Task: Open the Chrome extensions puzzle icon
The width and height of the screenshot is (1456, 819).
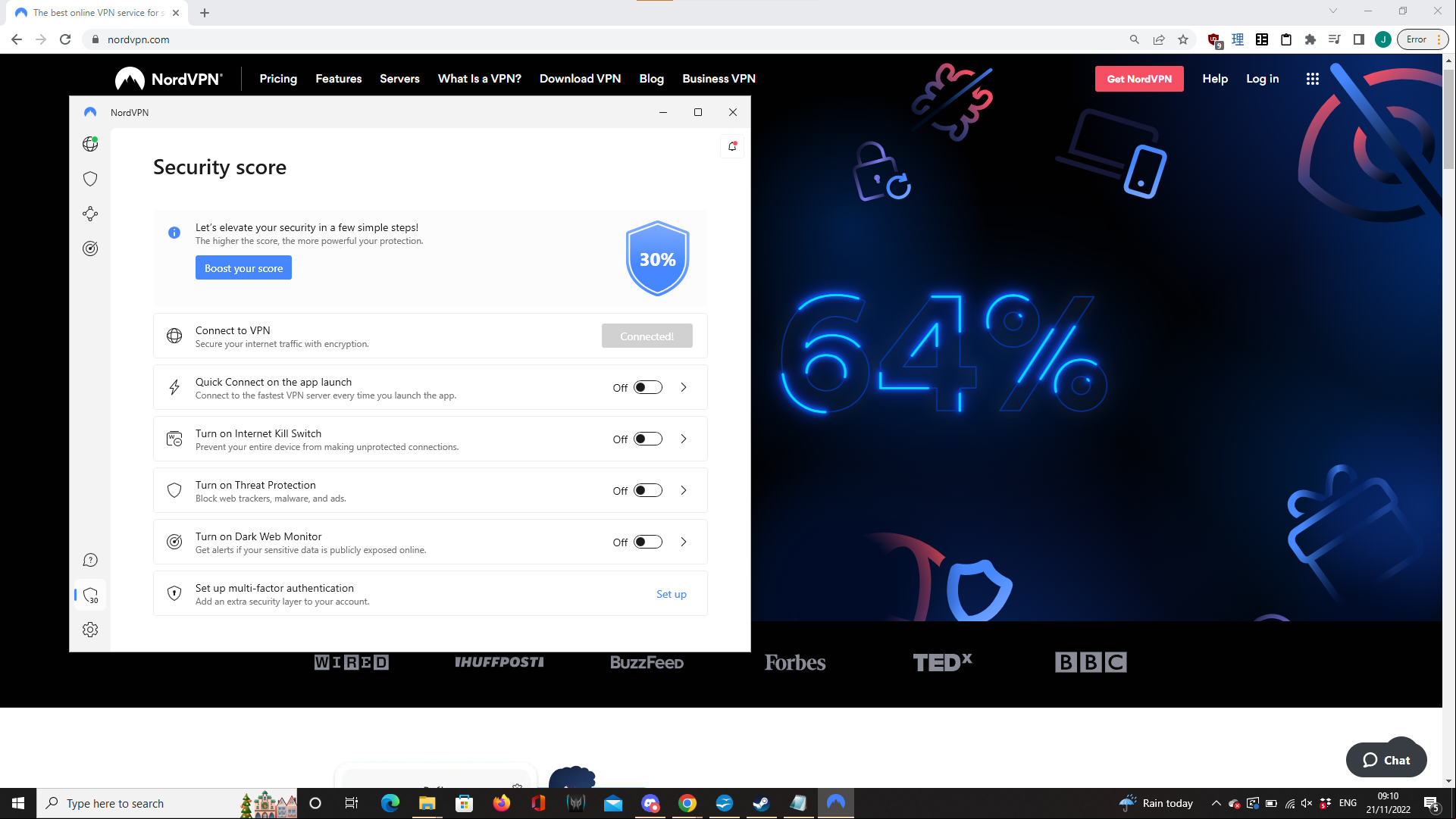Action: (1310, 39)
